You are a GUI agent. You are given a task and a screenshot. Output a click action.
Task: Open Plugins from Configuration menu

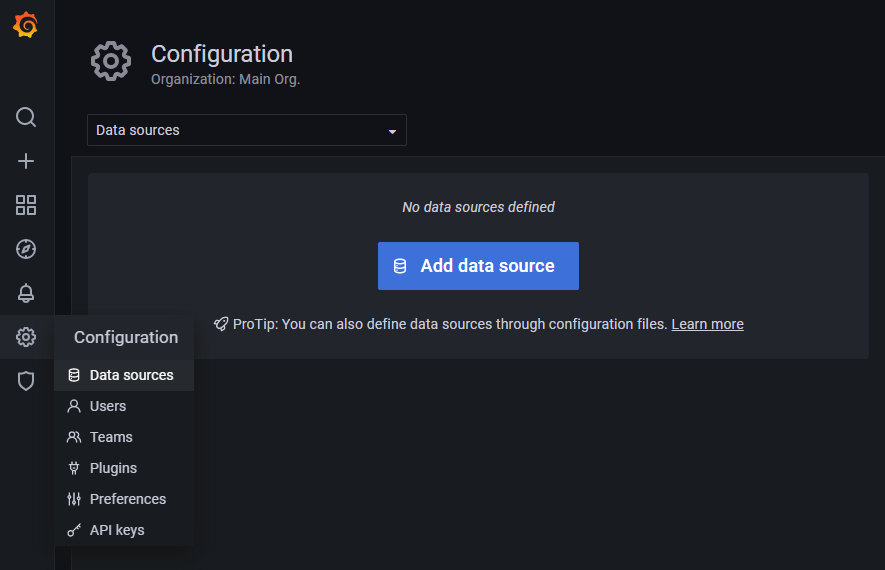[113, 468]
